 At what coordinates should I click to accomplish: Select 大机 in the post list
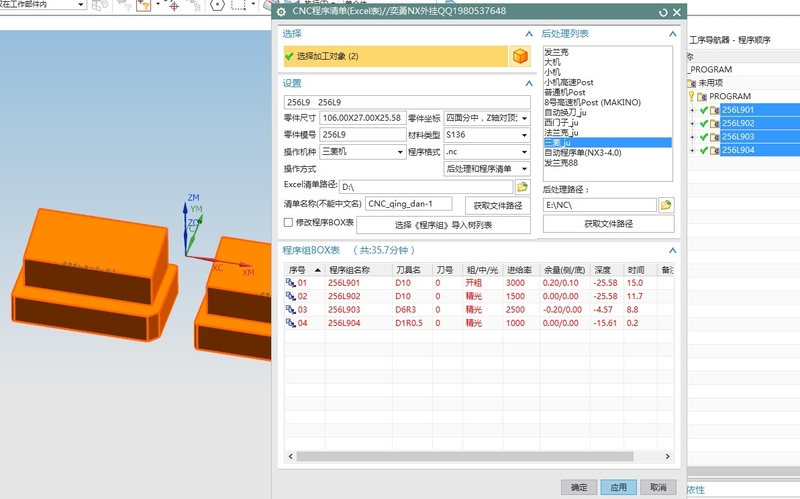[552, 62]
